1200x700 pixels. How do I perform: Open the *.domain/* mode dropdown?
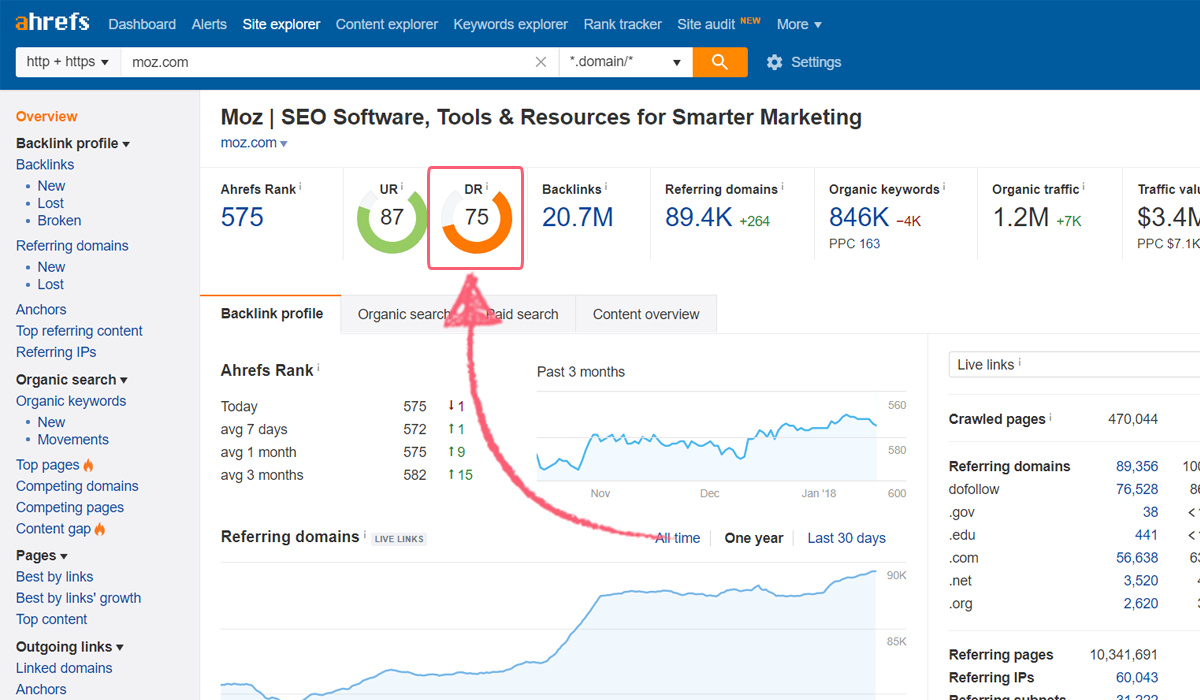625,62
